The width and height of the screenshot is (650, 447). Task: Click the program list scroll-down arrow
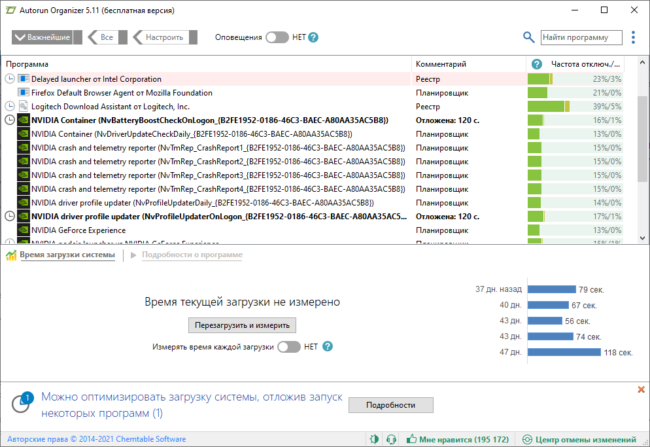click(642, 238)
